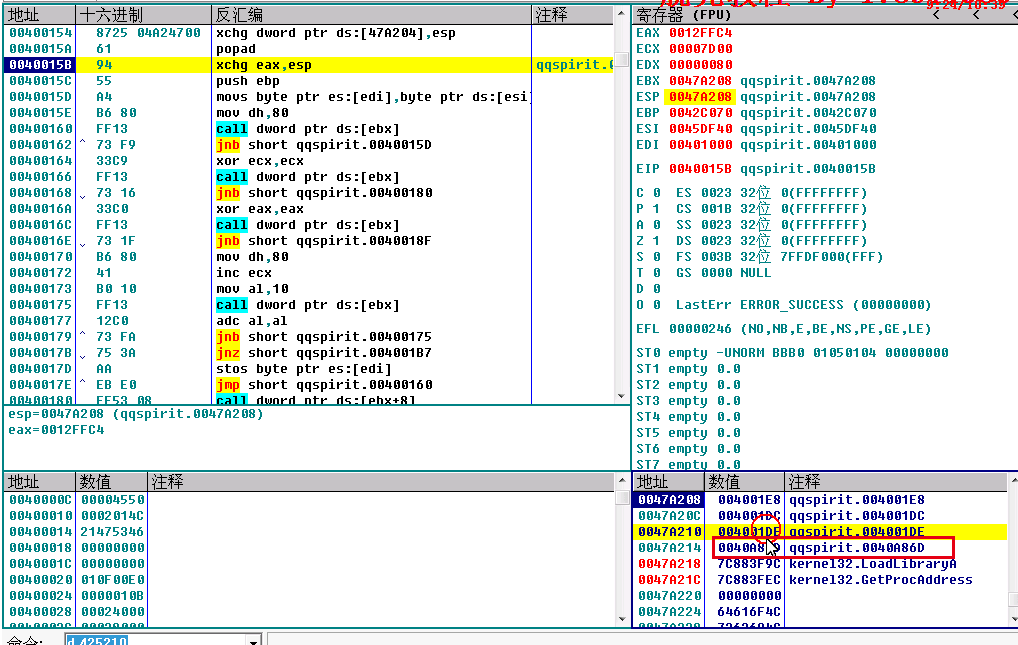Click ESI register value 0045DF40
1018x645 pixels.
pyautogui.click(x=701, y=129)
